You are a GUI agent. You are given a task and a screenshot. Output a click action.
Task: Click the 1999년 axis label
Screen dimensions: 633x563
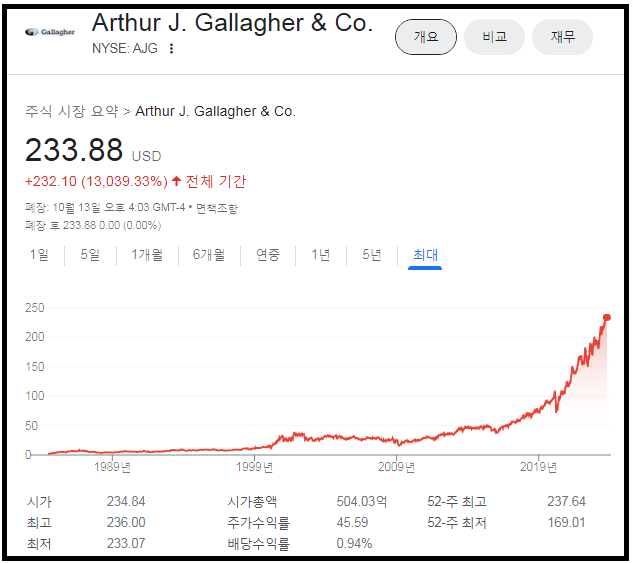(254, 467)
